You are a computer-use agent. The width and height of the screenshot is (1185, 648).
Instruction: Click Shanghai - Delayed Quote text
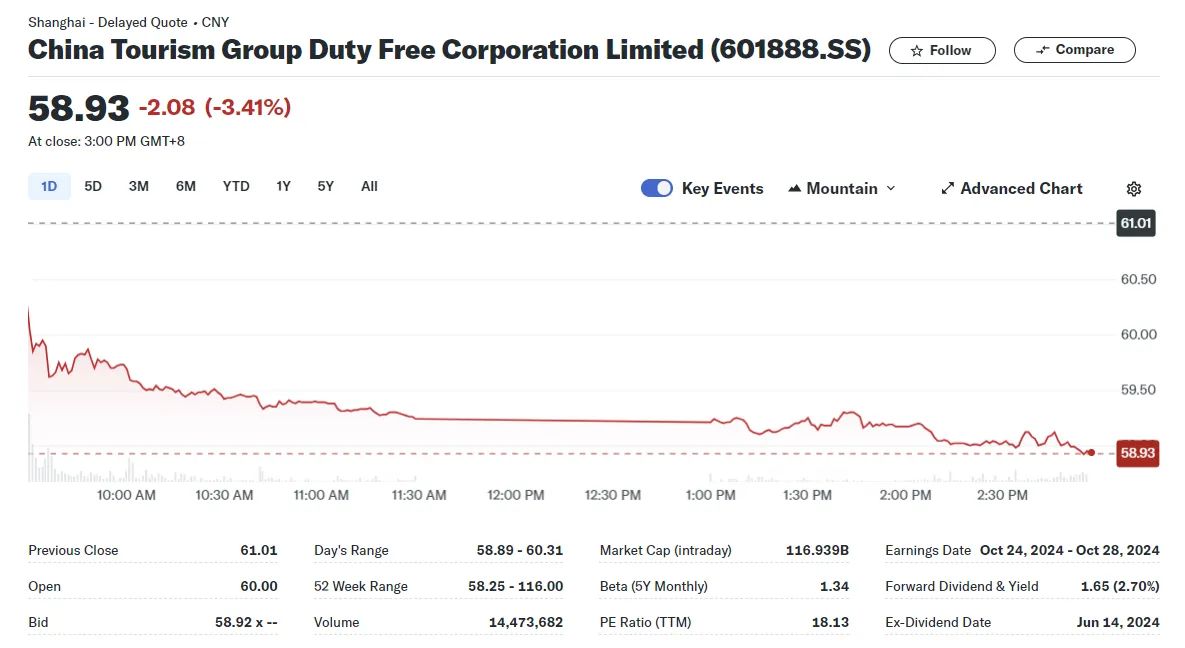tap(107, 23)
